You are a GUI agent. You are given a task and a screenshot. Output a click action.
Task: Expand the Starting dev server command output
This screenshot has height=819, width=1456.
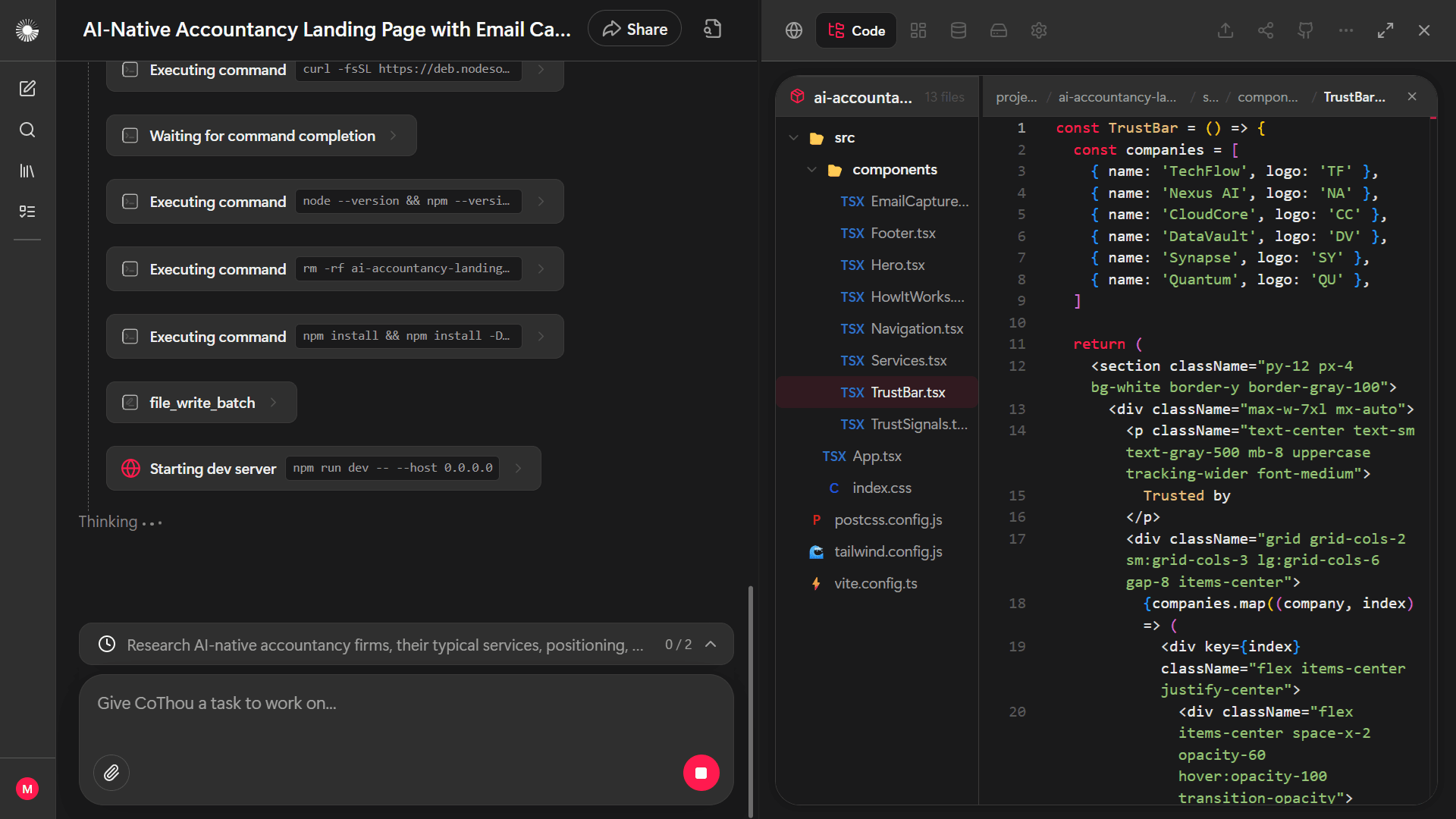[519, 468]
